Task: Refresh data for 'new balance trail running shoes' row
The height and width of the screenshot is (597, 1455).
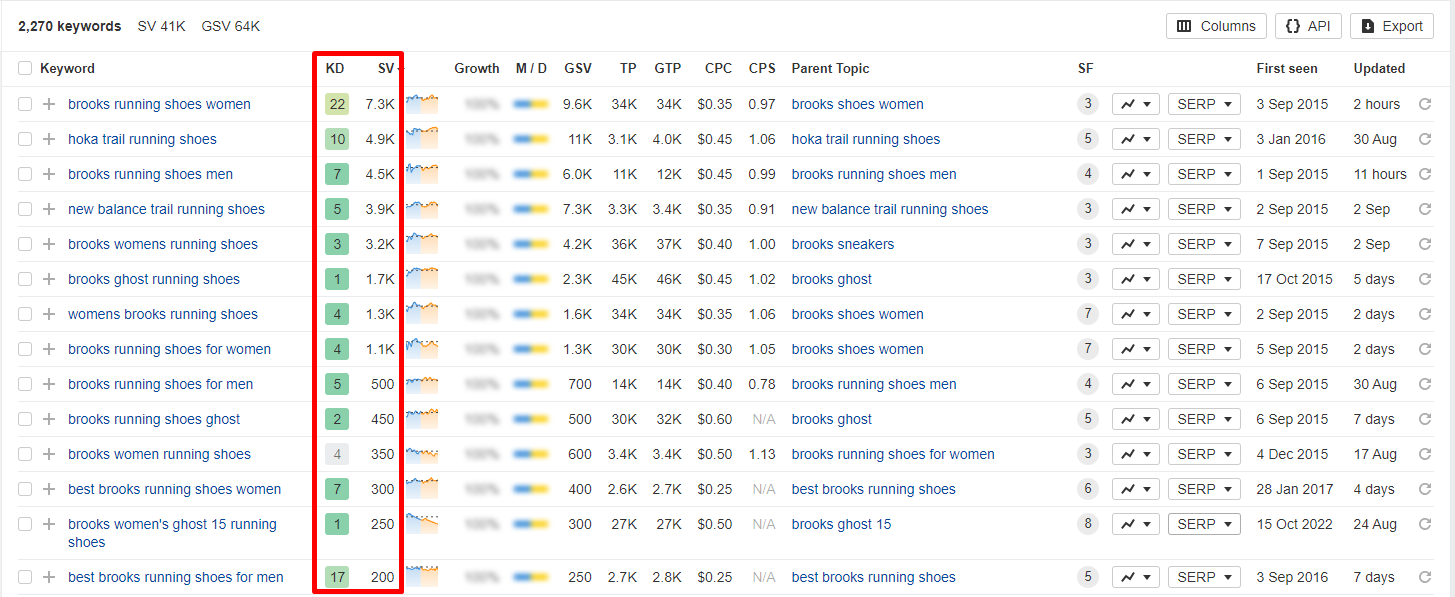Action: tap(1425, 209)
